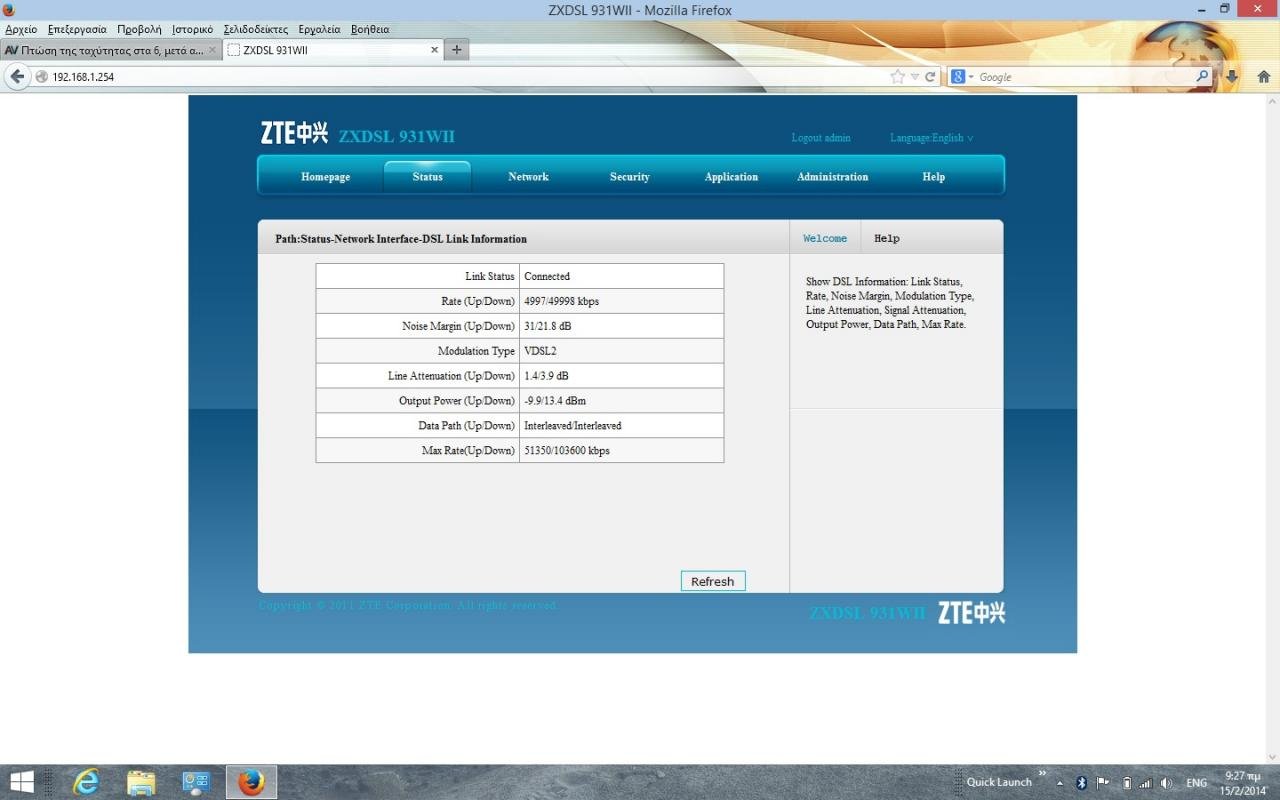The height and width of the screenshot is (800, 1280).
Task: Click inside the Google search field
Action: coord(1085,77)
